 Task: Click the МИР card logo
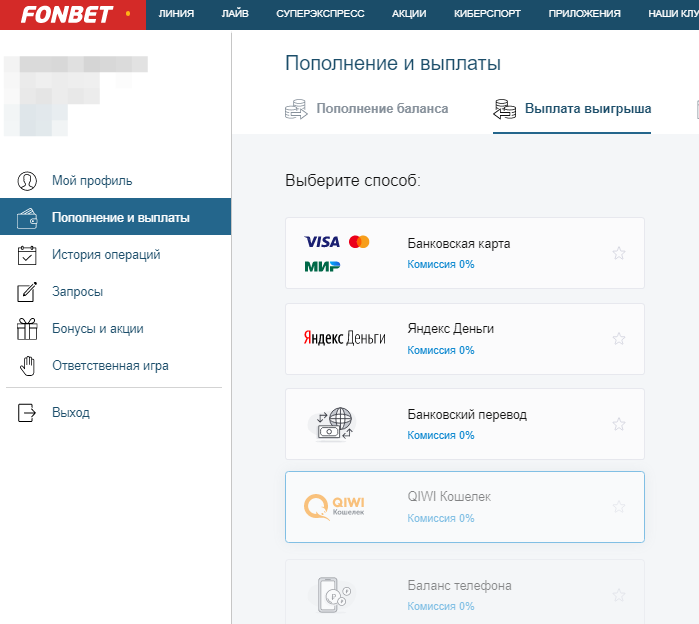pos(322,267)
